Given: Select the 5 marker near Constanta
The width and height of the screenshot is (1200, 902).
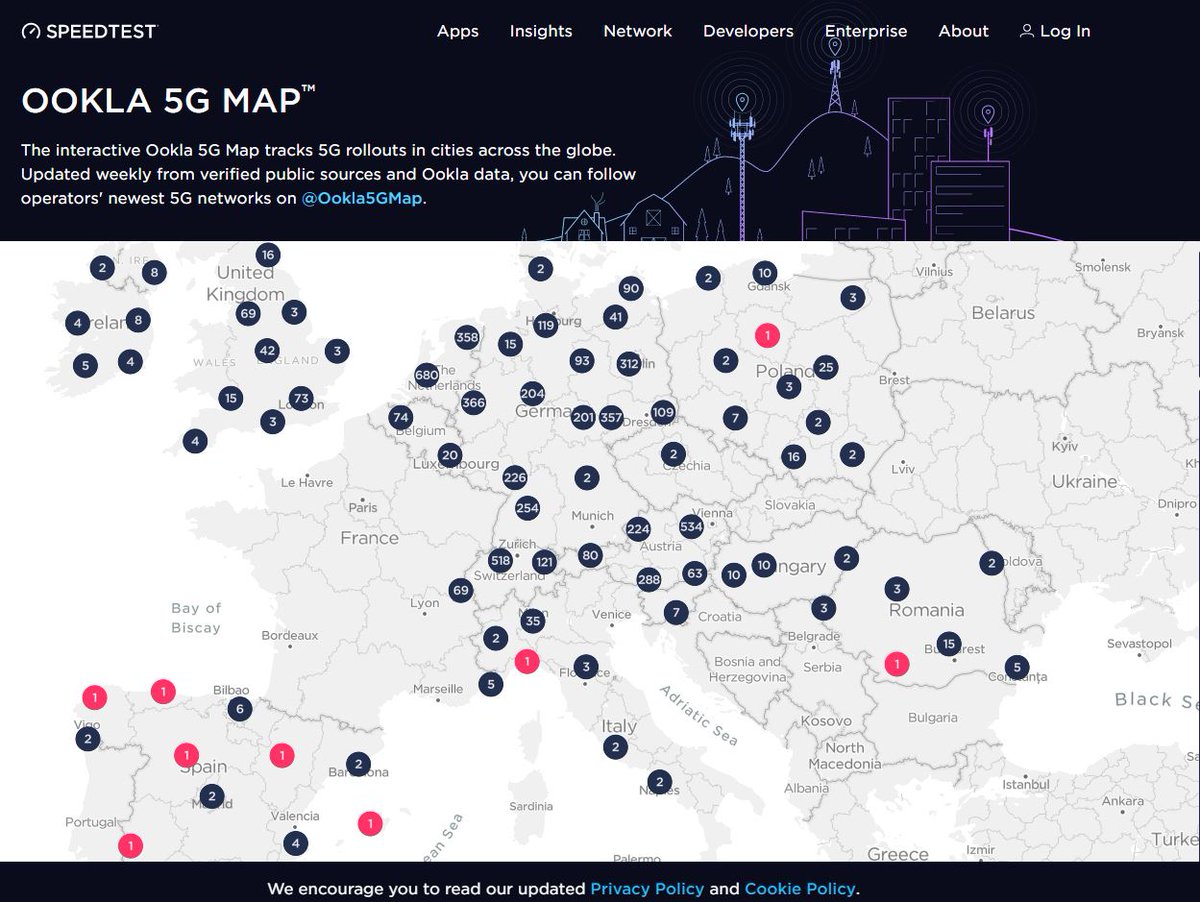Looking at the screenshot, I should click(1017, 667).
